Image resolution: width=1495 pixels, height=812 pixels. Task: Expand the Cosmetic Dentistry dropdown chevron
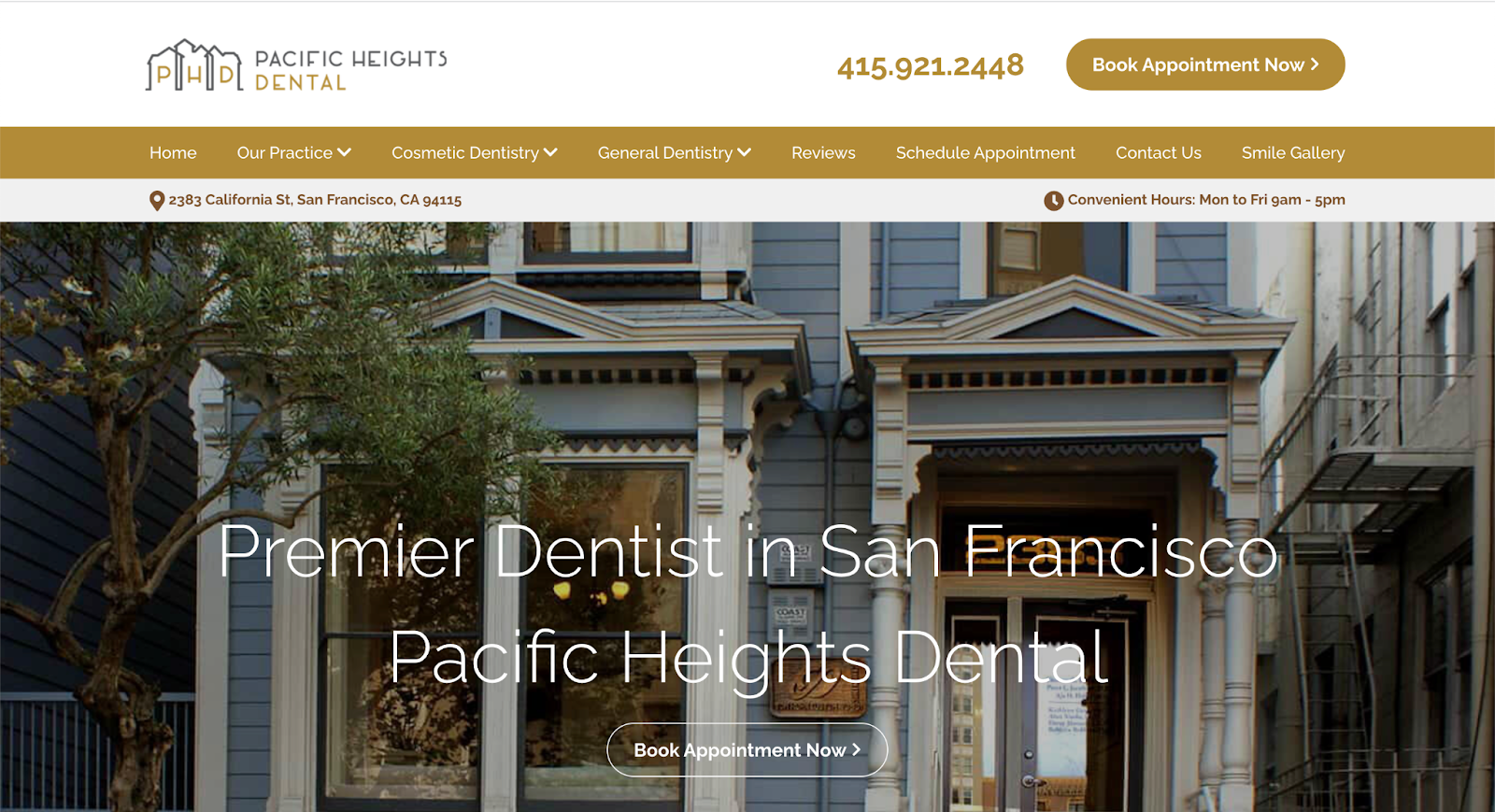[550, 152]
